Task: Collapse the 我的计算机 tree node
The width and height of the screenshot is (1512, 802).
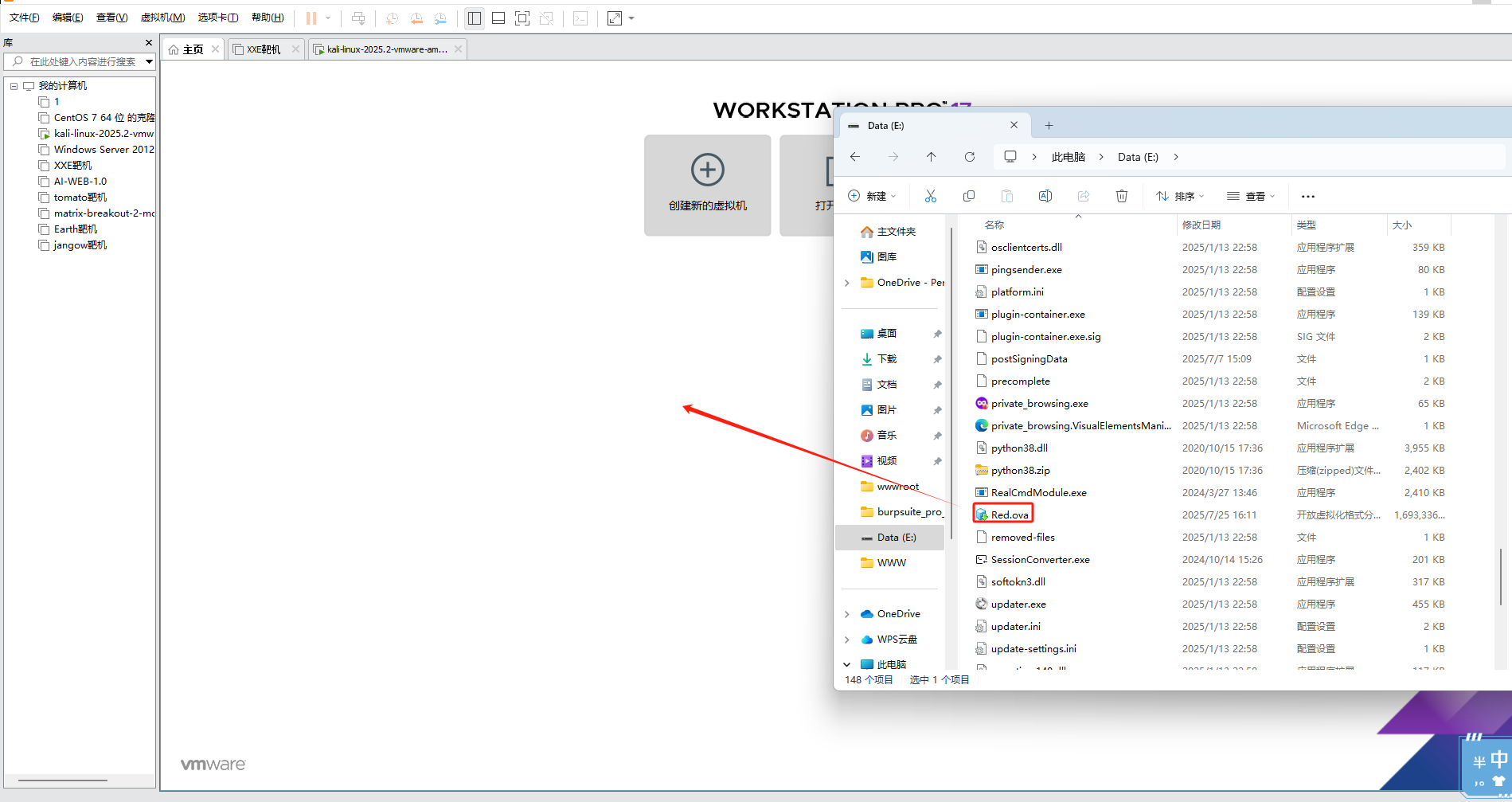Action: click(x=14, y=86)
